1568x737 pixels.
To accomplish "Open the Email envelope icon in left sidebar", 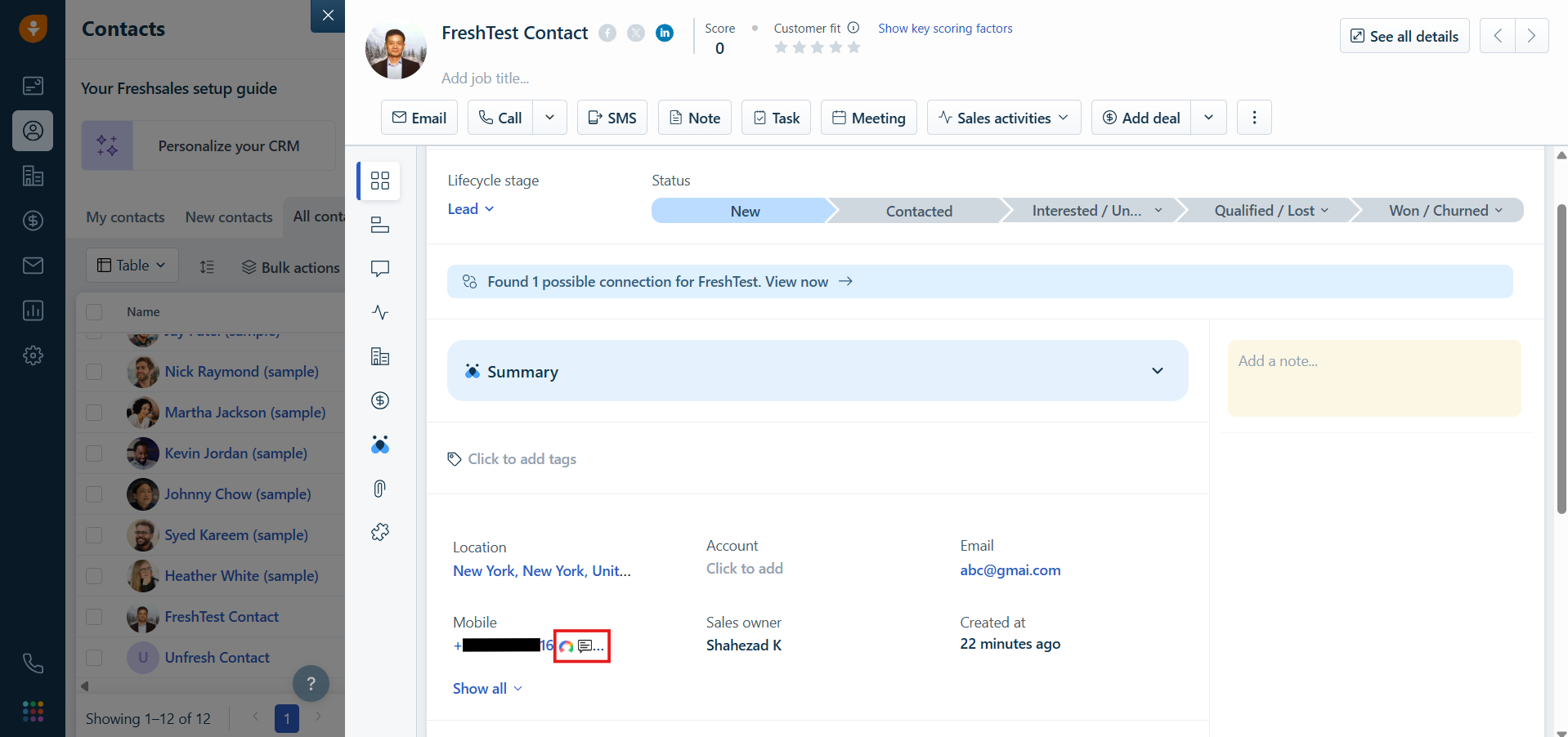I will [33, 266].
